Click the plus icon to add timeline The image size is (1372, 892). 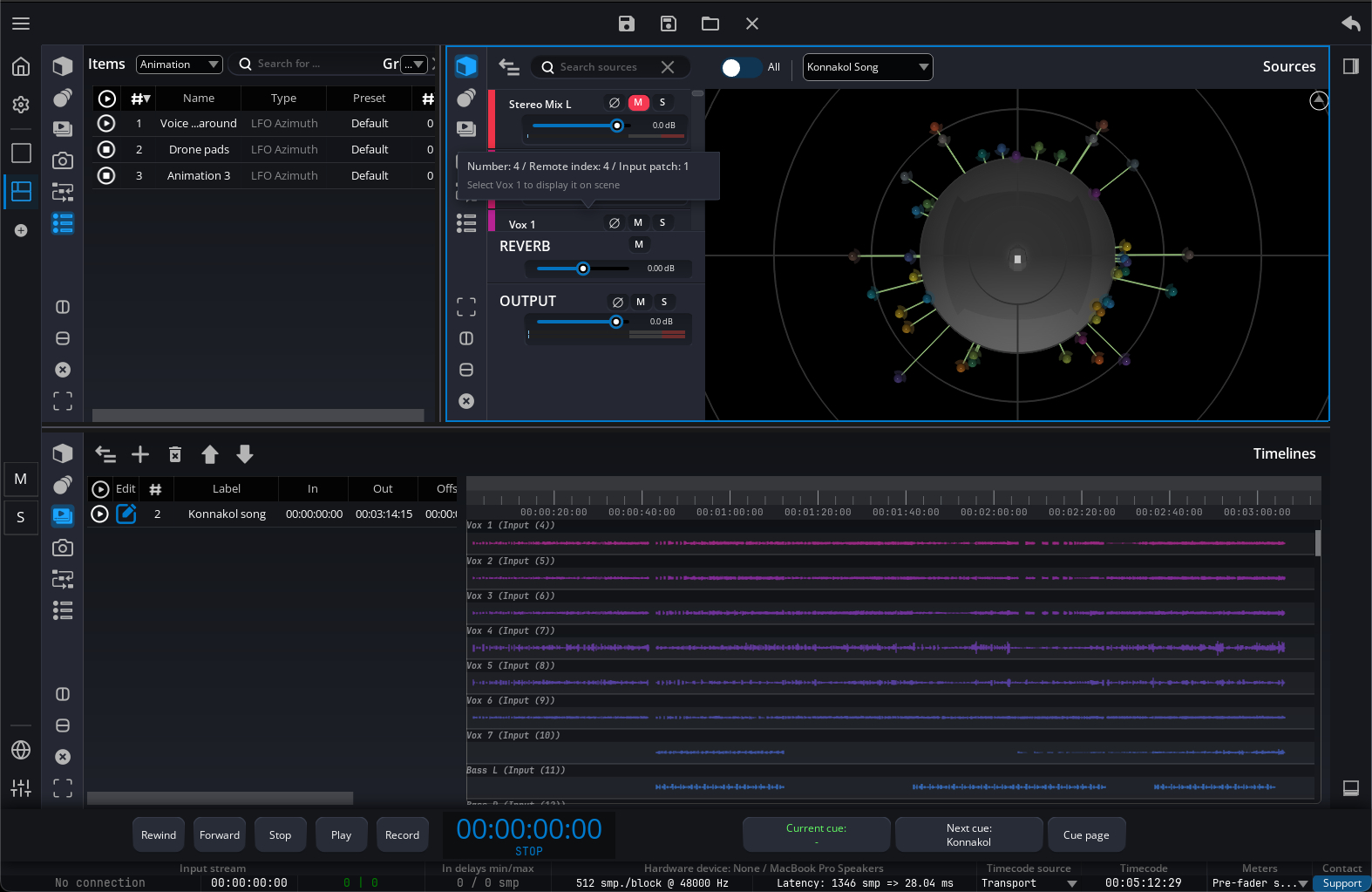point(140,454)
